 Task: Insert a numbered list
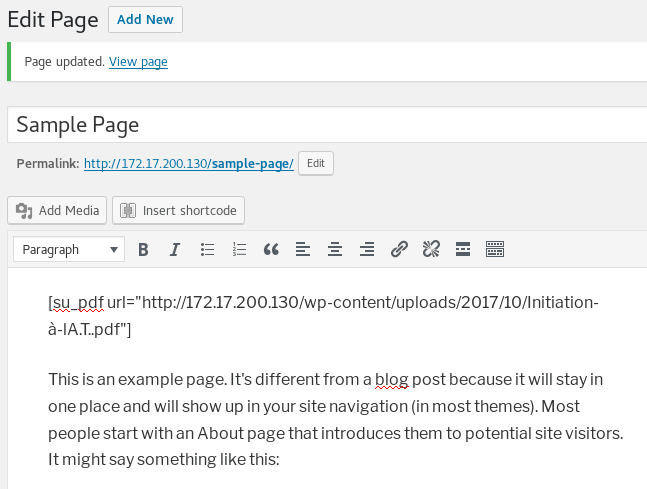tap(239, 249)
